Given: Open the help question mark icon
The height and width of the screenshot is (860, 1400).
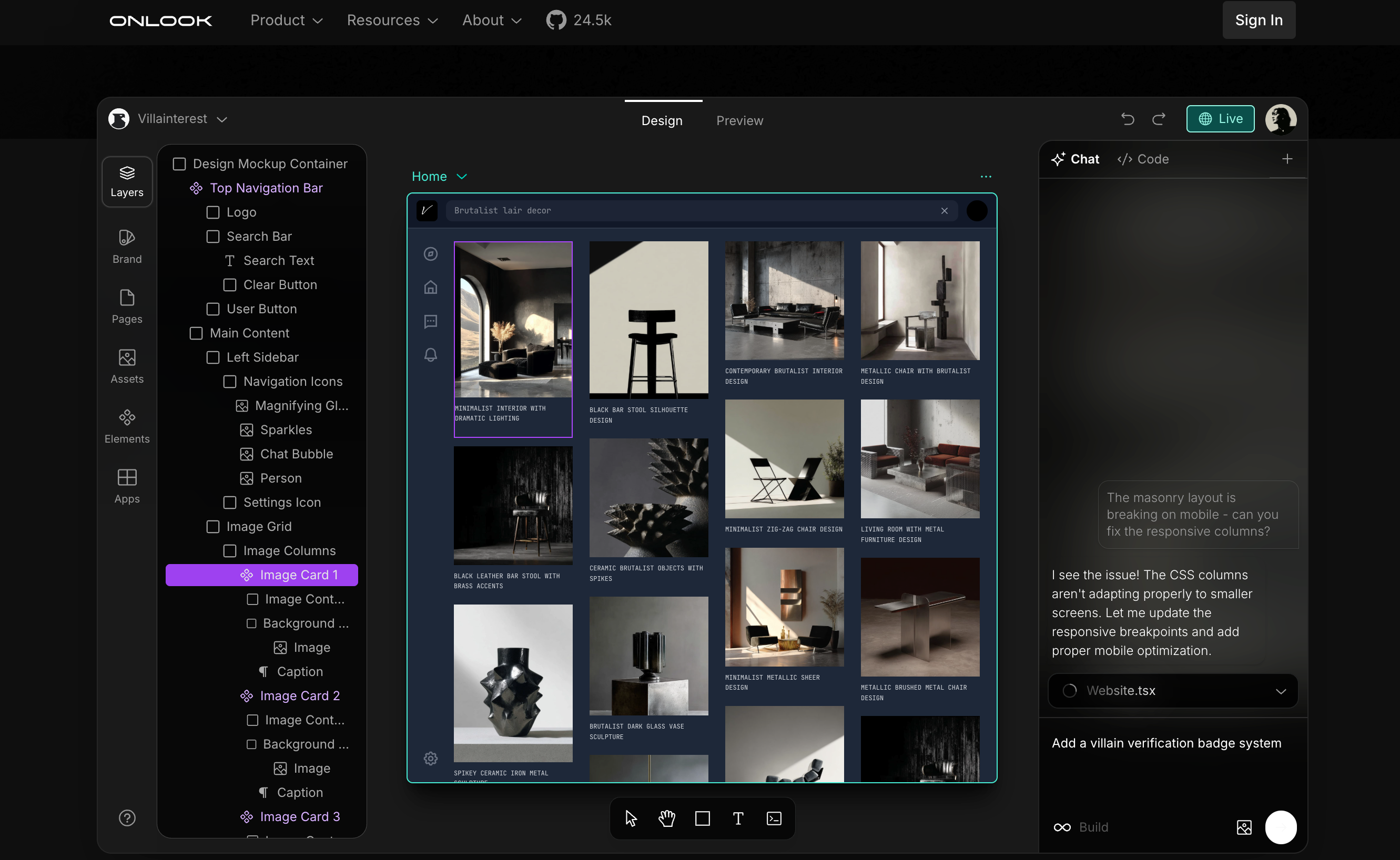Looking at the screenshot, I should (127, 818).
